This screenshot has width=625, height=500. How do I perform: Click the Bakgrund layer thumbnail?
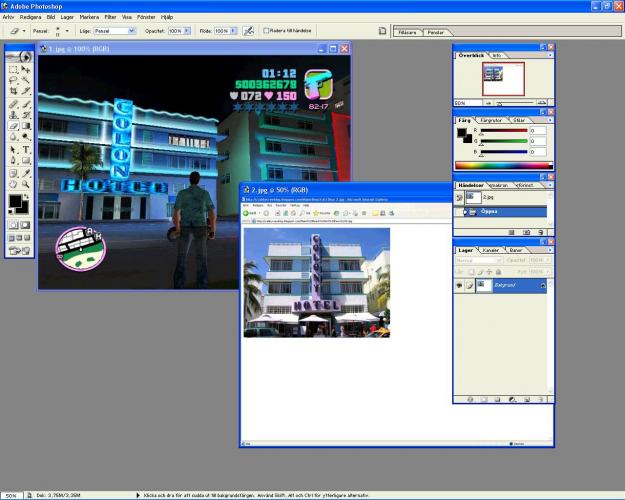[483, 285]
